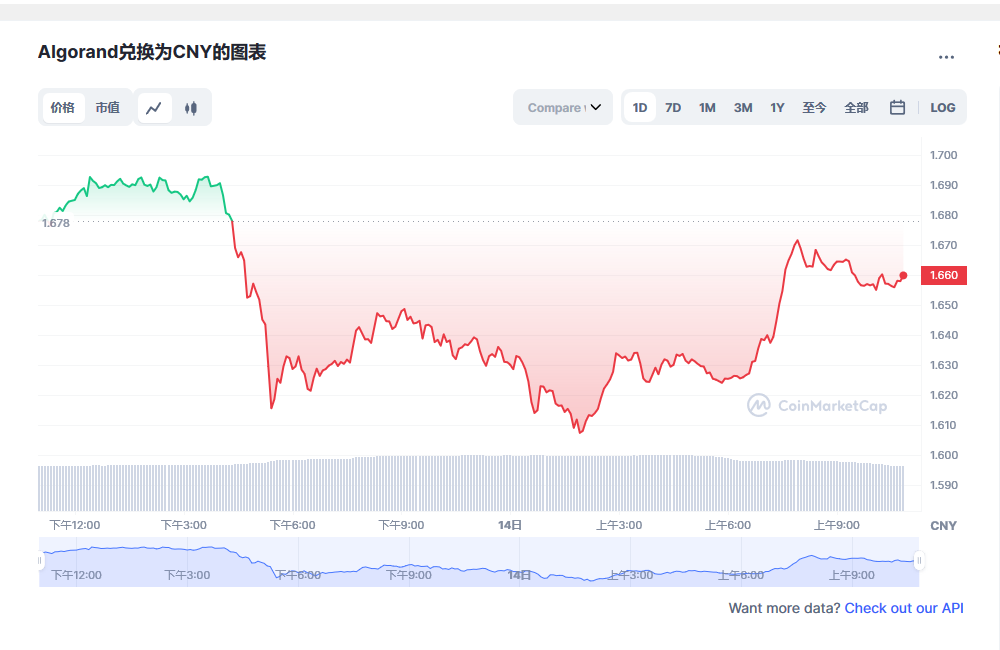Viewport: 1000px width, 650px height.
Task: Click the 1.678 opening price label
Action: click(55, 223)
